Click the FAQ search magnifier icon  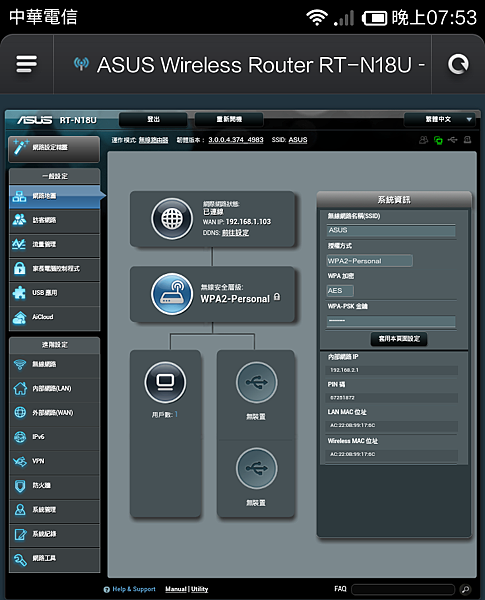pyautogui.click(x=465, y=589)
